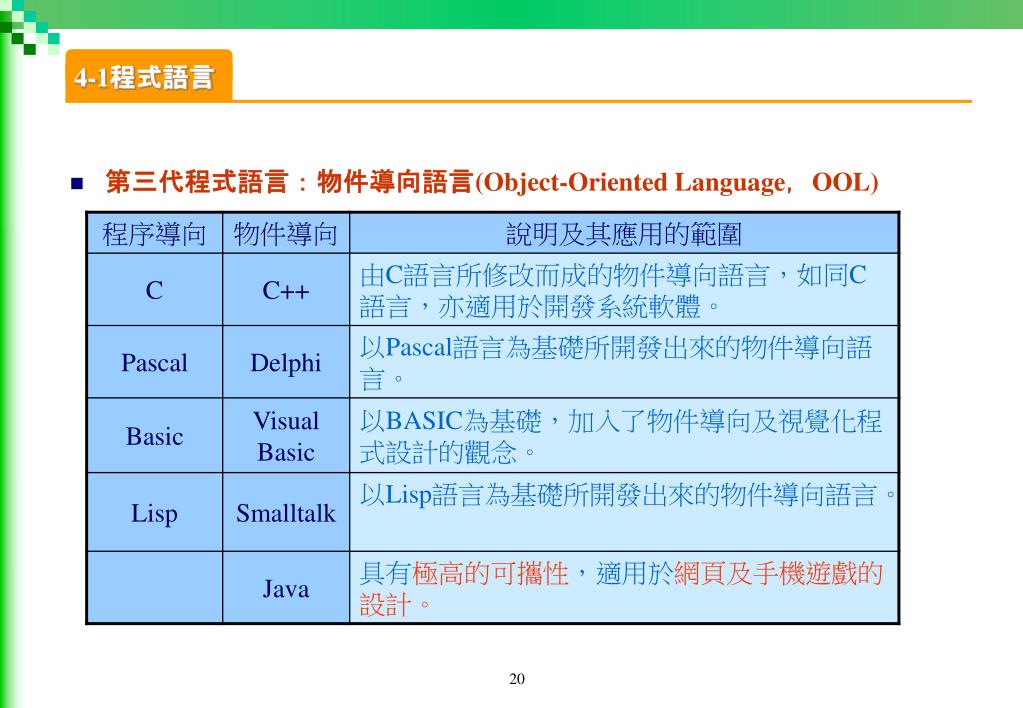Select the Basic cell in 程序導向 column

[x=154, y=436]
